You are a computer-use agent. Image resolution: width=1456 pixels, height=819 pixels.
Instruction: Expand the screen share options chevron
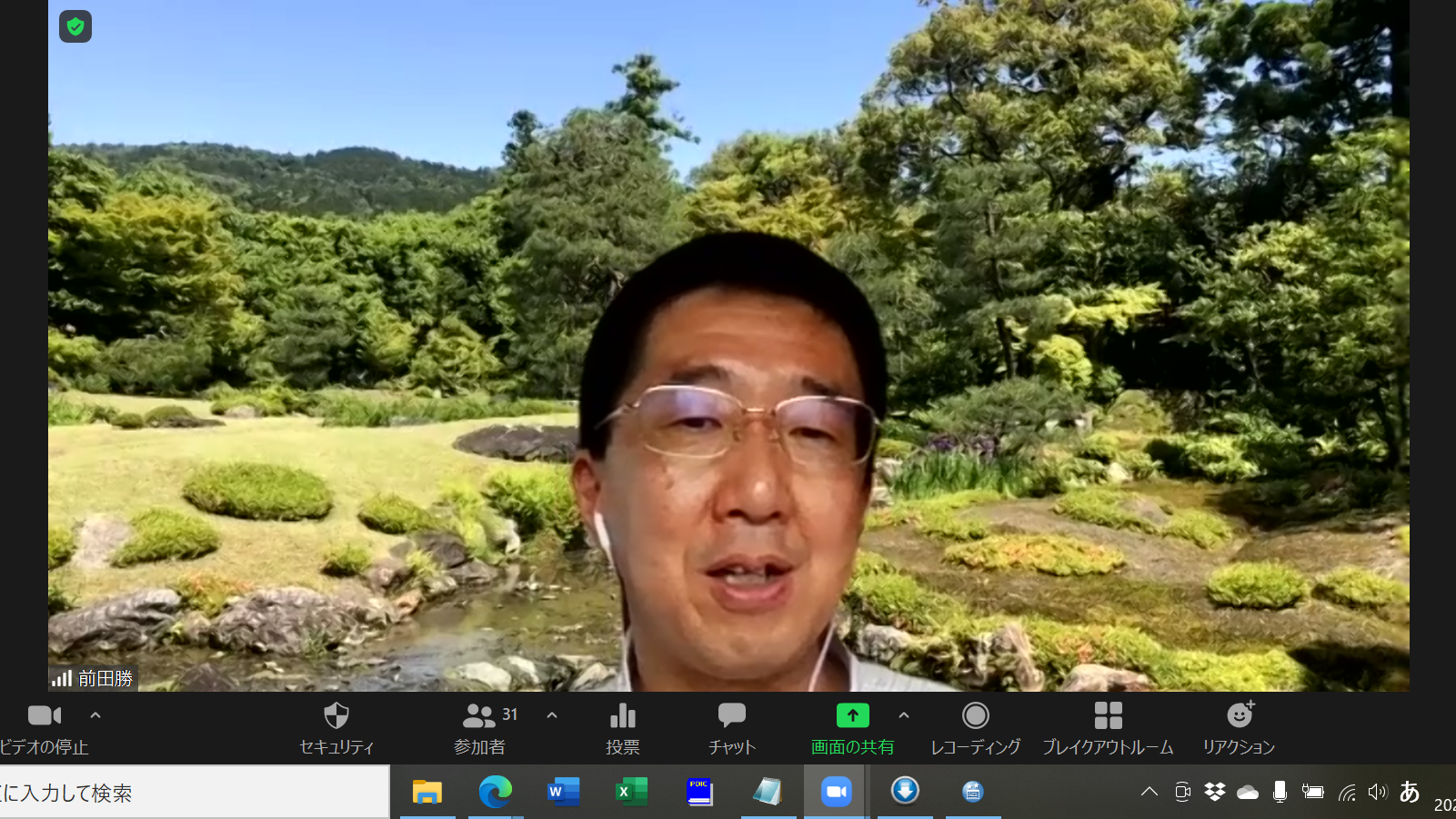(904, 716)
